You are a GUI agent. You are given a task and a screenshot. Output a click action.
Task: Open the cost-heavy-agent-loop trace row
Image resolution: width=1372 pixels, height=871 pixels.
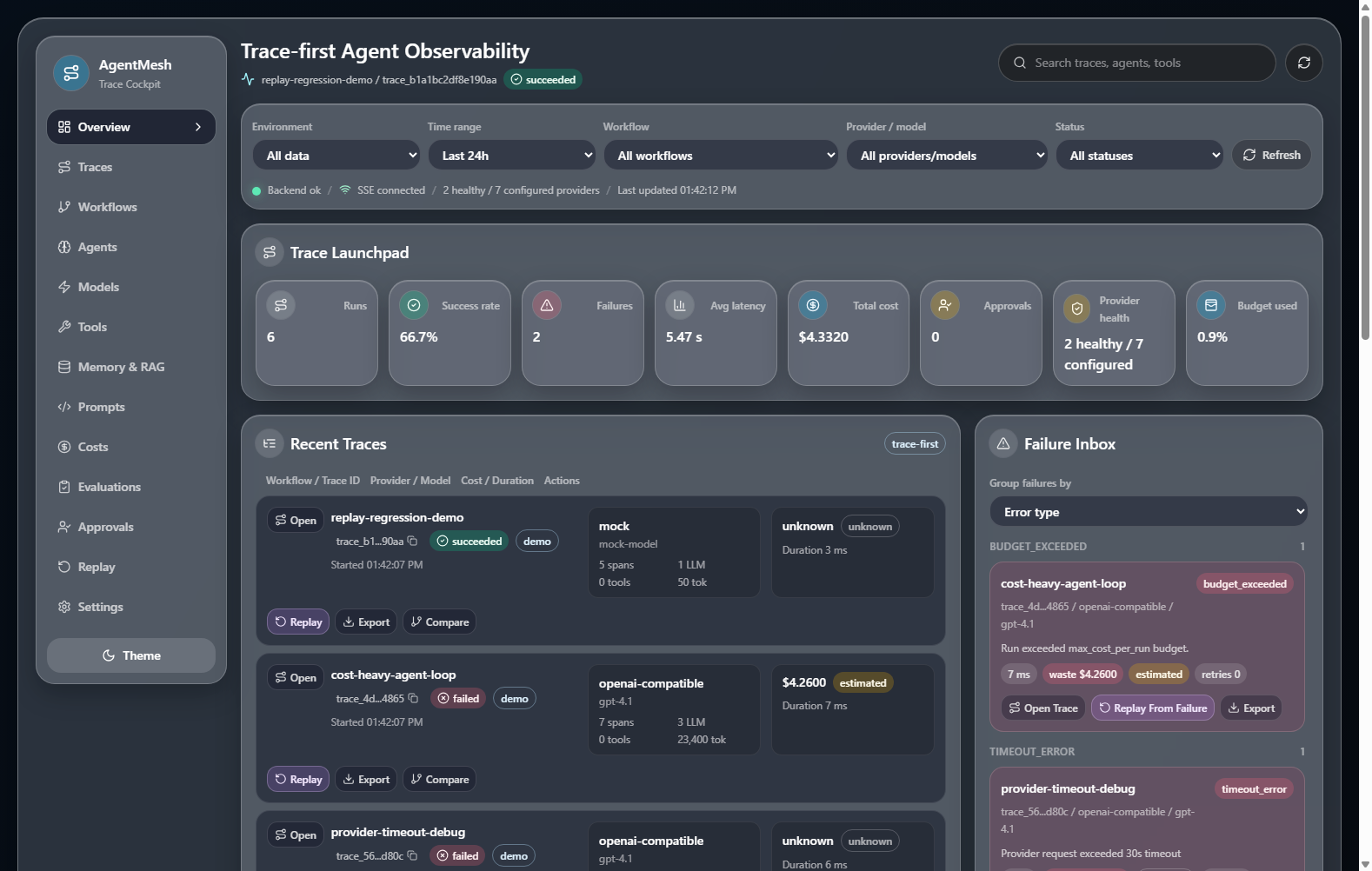coord(296,677)
